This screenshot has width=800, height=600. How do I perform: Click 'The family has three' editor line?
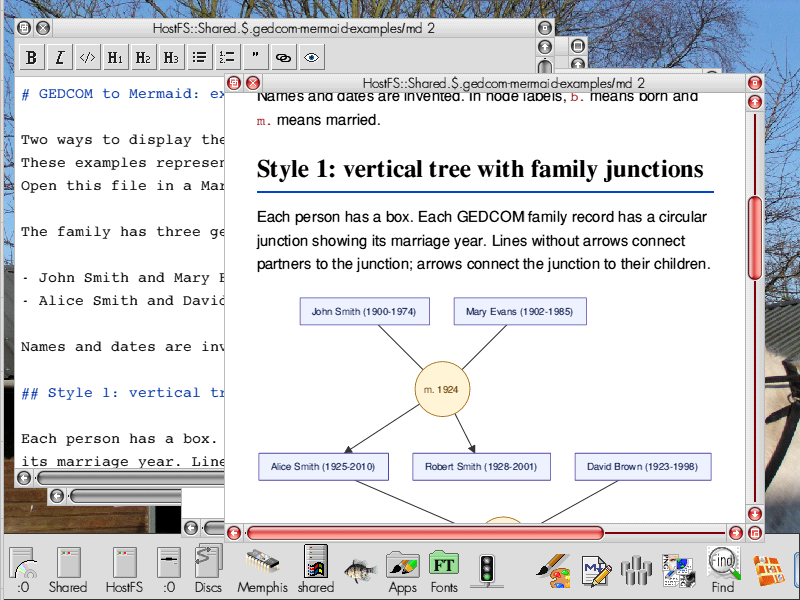pos(122,232)
